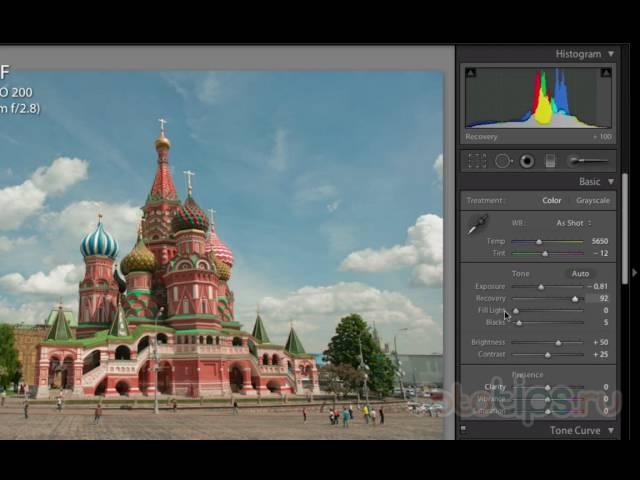Click the Basic panel title
Viewport: 640px width, 480px height.
click(x=589, y=182)
